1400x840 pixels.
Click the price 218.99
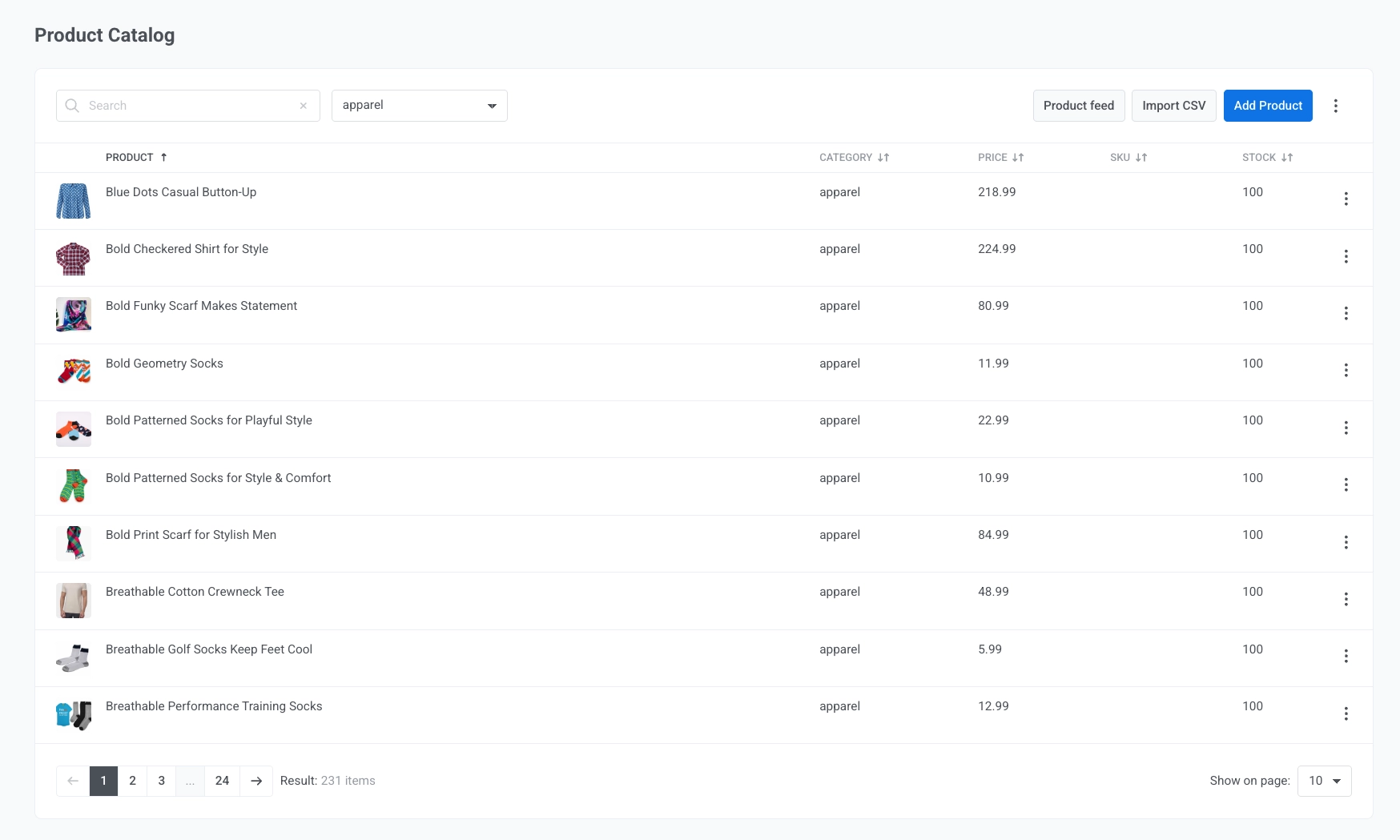coord(996,192)
